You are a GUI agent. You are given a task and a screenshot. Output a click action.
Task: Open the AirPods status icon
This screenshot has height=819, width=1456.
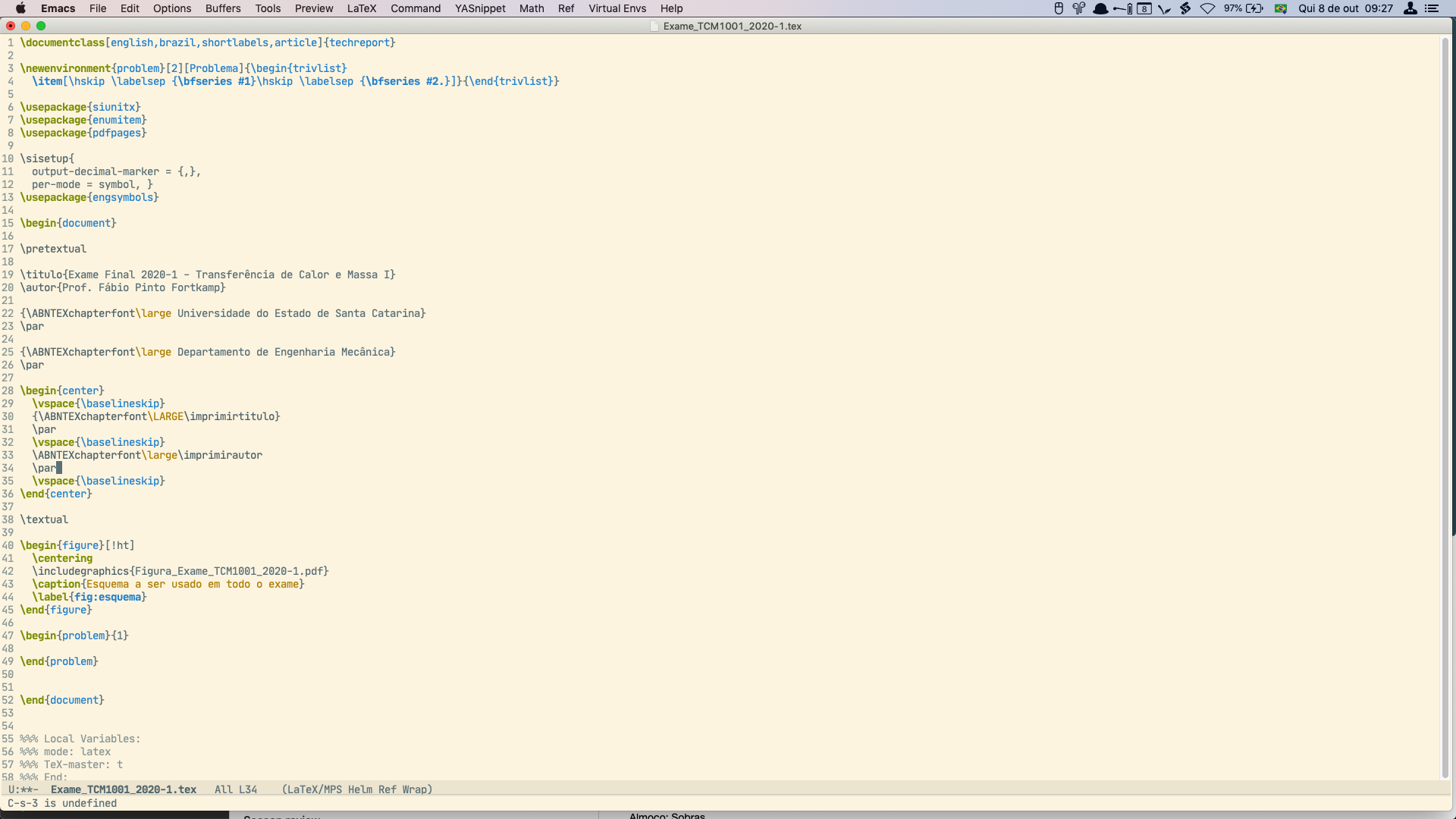pos(1078,8)
